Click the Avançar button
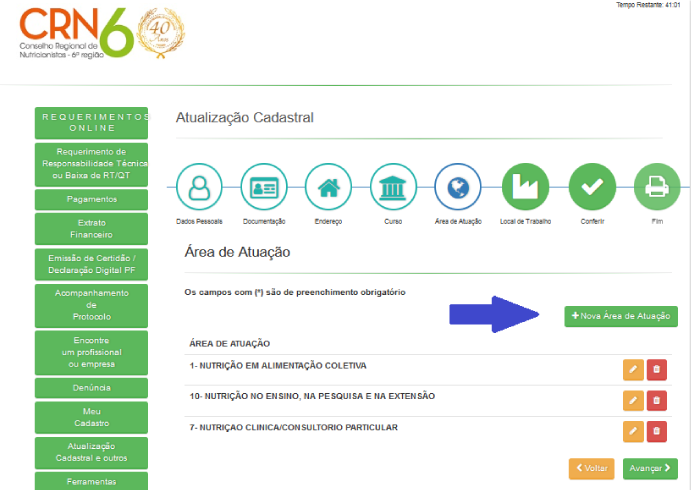 point(650,468)
